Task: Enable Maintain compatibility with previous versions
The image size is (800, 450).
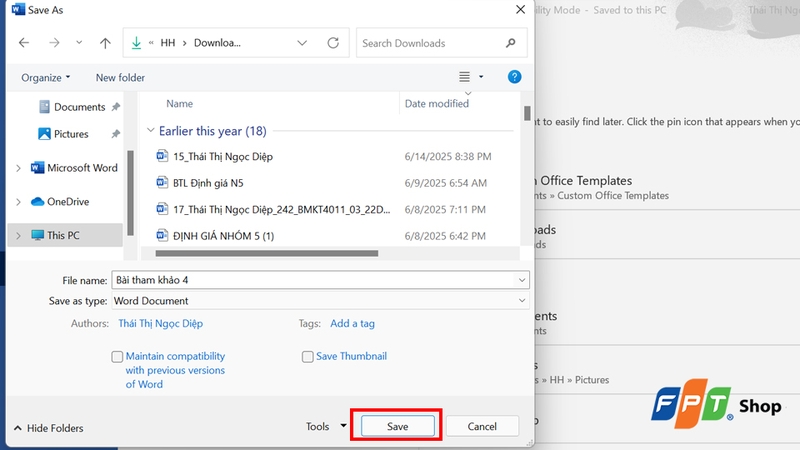Action: pyautogui.click(x=118, y=356)
